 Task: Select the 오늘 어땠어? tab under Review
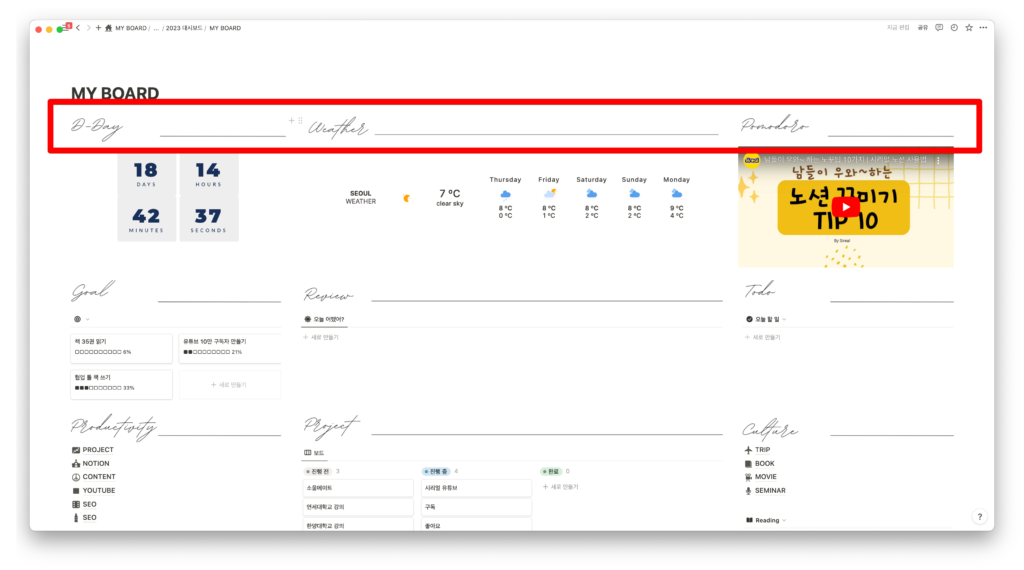click(x=324, y=319)
